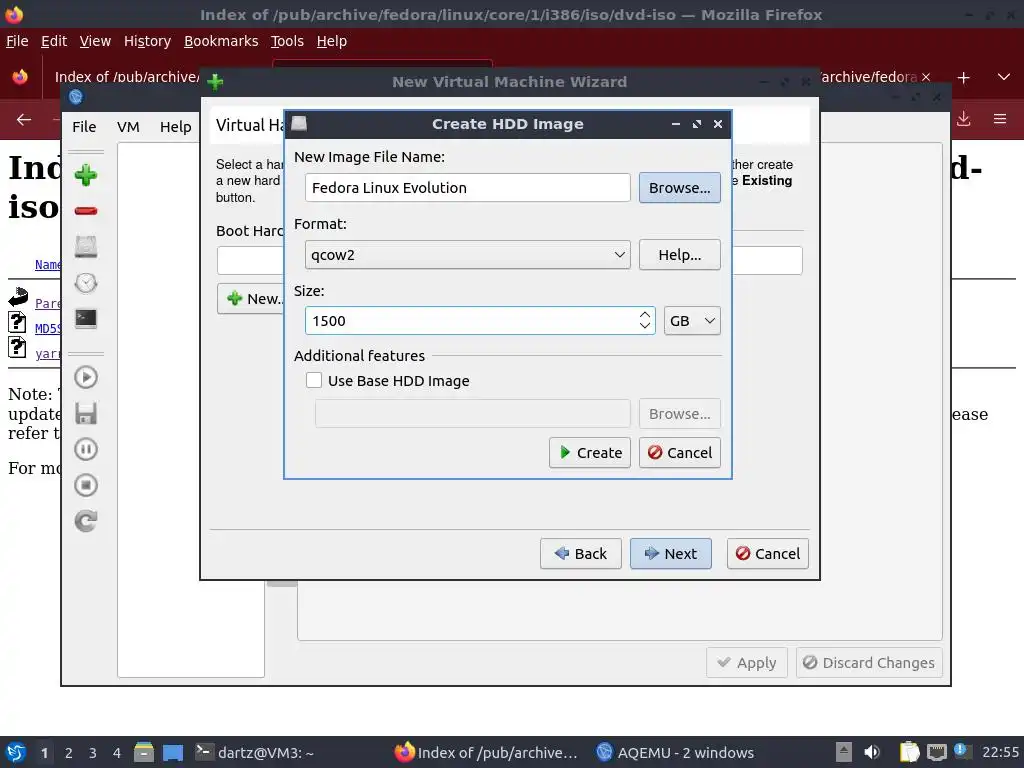This screenshot has width=1024, height=768.
Task: Click Back in the VM wizard
Action: pyautogui.click(x=581, y=554)
